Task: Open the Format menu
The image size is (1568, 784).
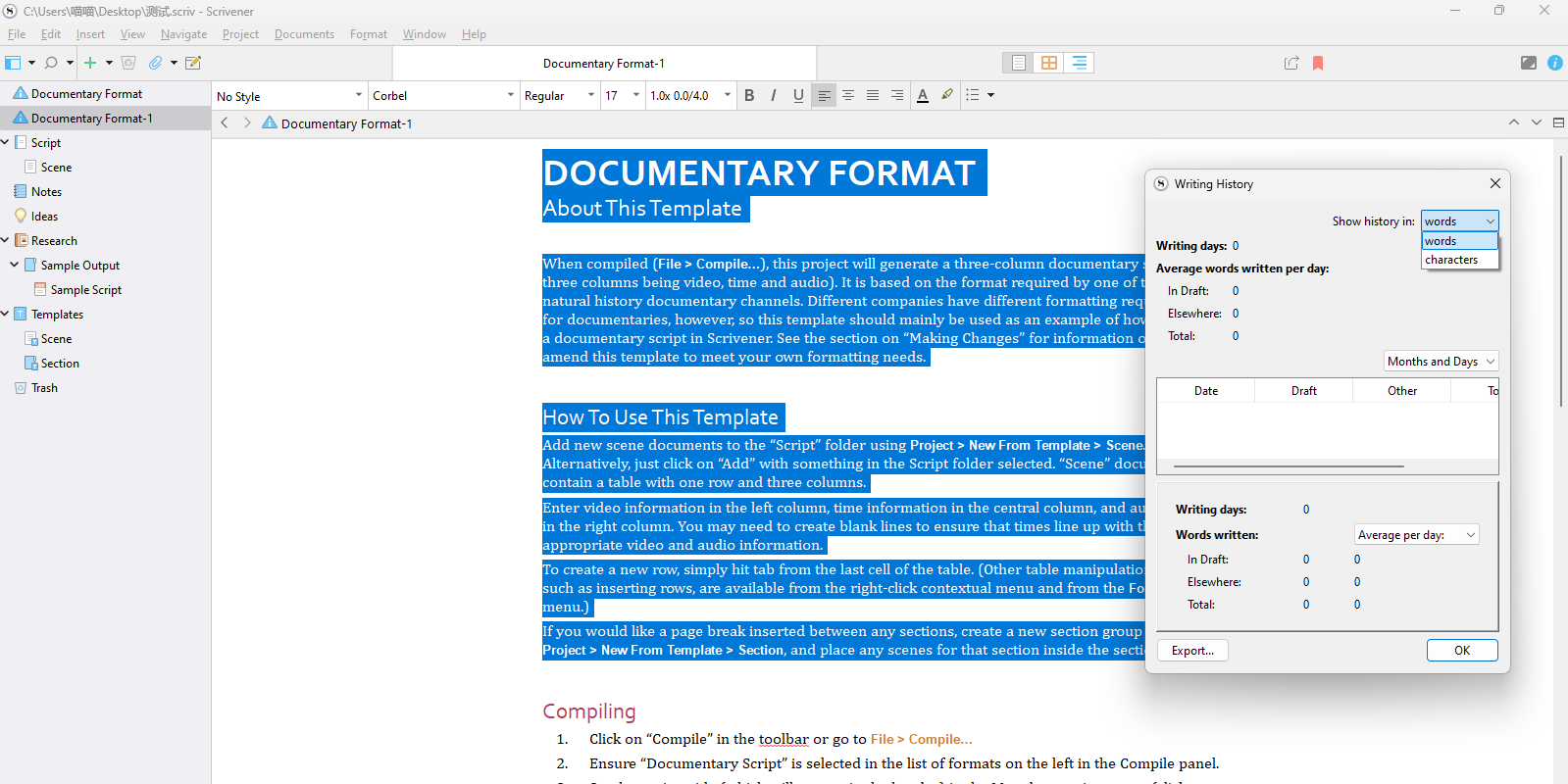Action: click(x=368, y=34)
